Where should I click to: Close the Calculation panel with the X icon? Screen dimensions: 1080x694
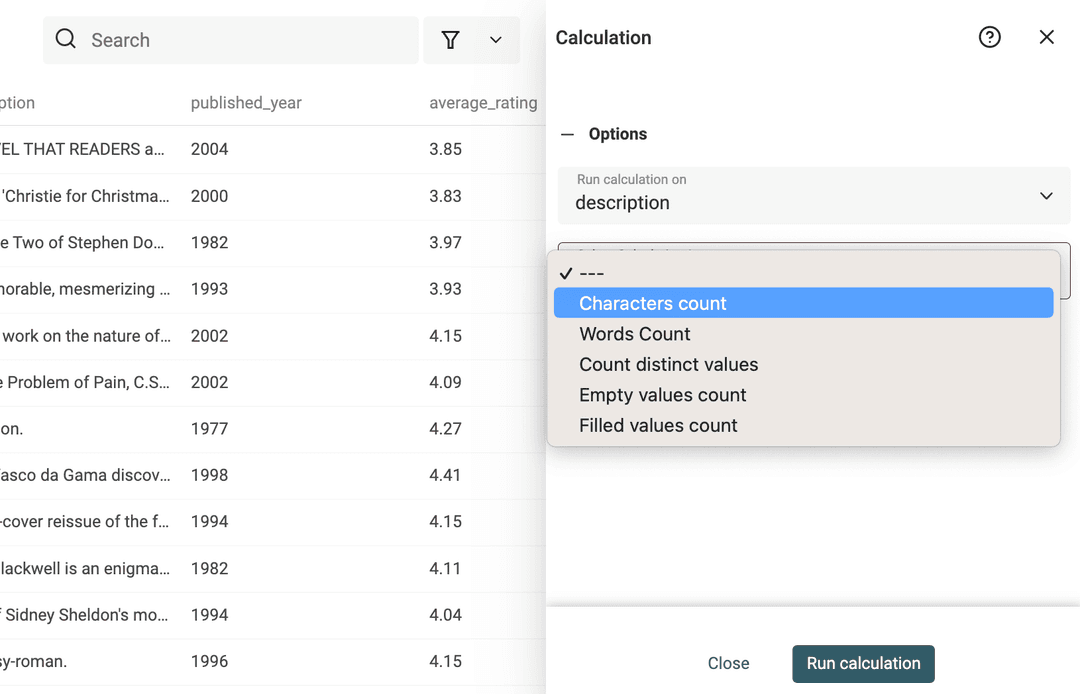click(x=1046, y=37)
